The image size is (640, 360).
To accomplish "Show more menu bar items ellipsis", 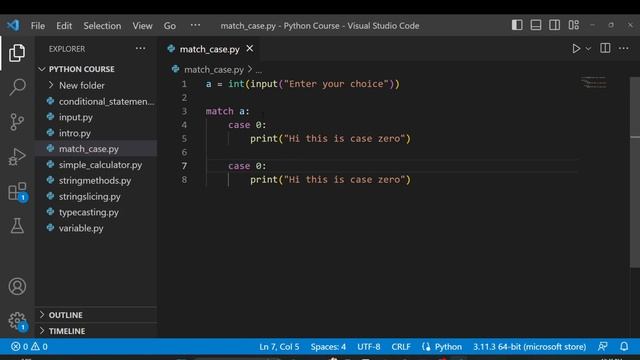I will [195, 25].
